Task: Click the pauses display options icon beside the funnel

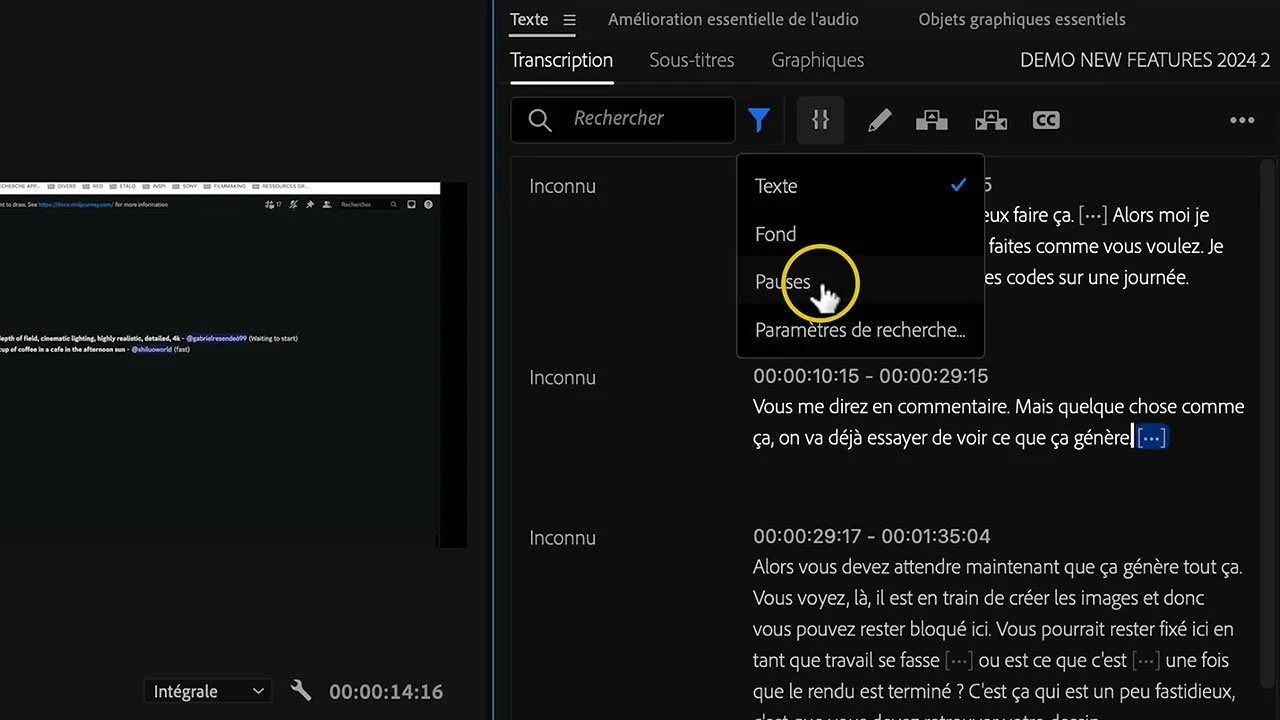Action: click(x=821, y=120)
